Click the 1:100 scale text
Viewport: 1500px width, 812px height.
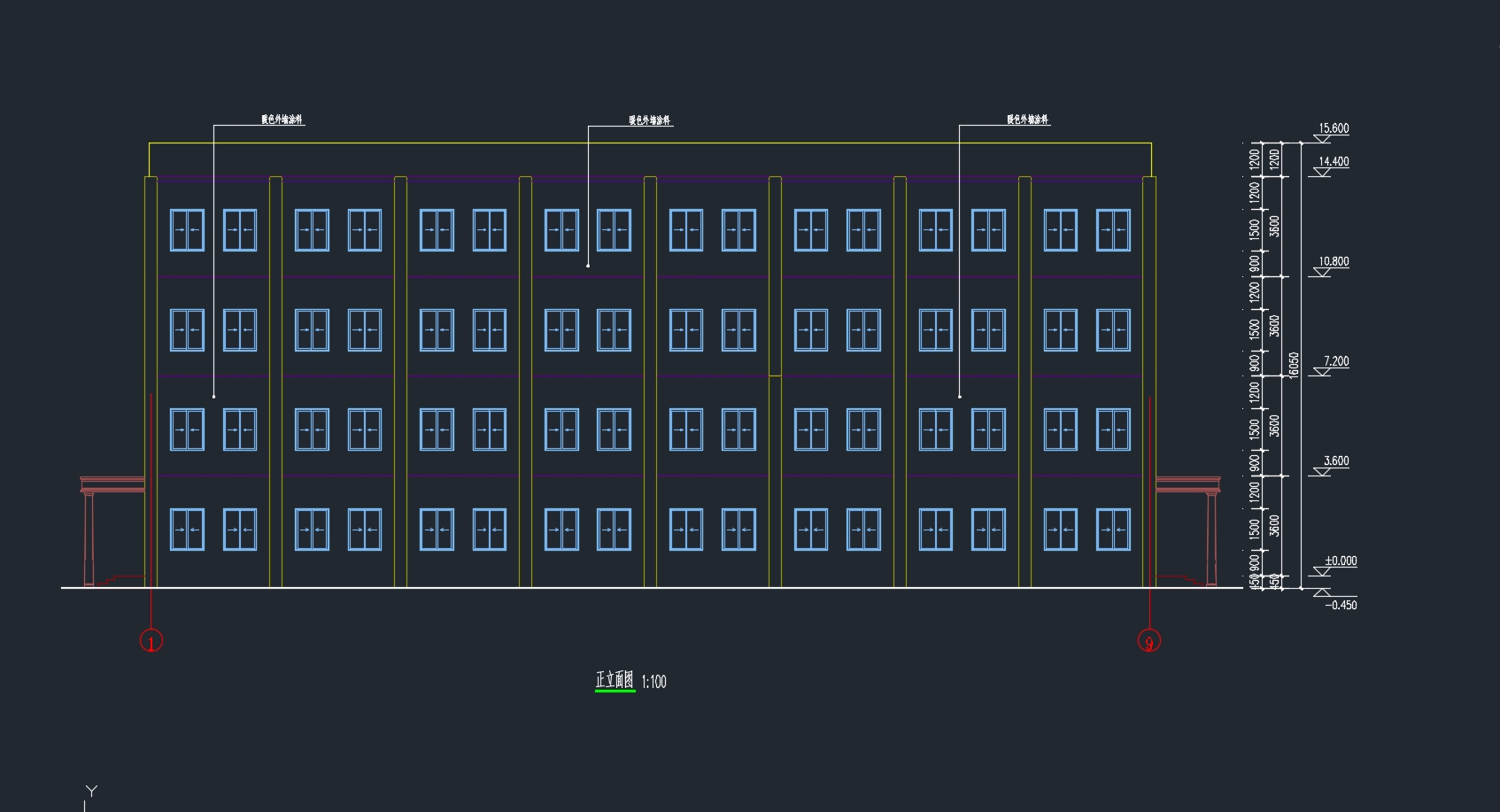click(653, 682)
